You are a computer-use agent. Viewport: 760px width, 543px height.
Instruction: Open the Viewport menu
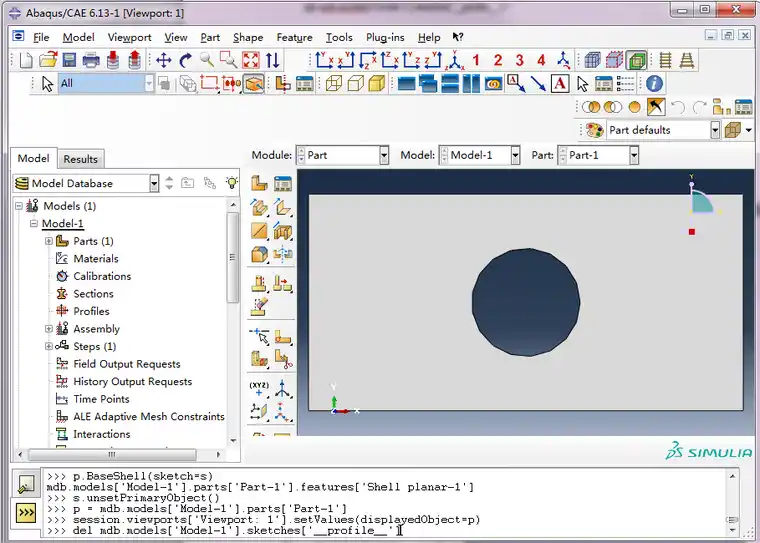[x=129, y=37]
